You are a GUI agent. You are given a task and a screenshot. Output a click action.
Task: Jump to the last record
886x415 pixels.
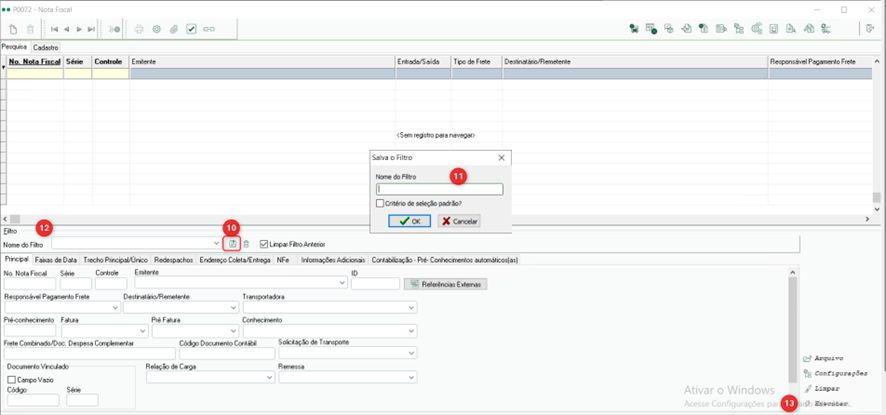click(x=91, y=29)
